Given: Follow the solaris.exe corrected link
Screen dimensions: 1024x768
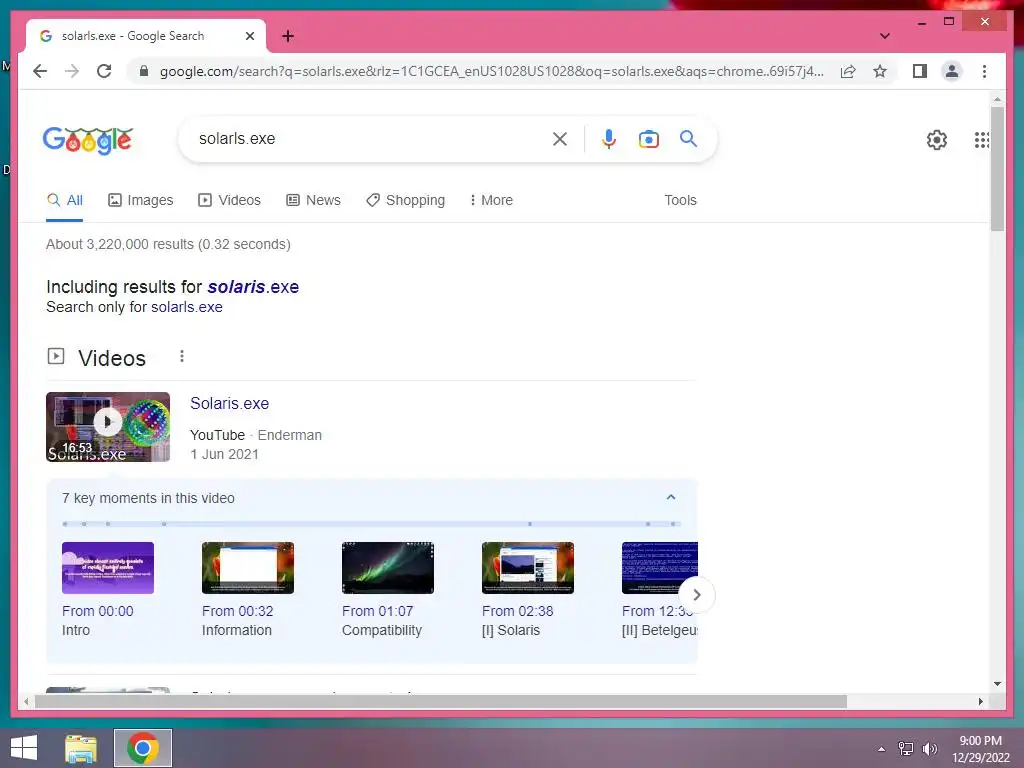Looking at the screenshot, I should [253, 287].
